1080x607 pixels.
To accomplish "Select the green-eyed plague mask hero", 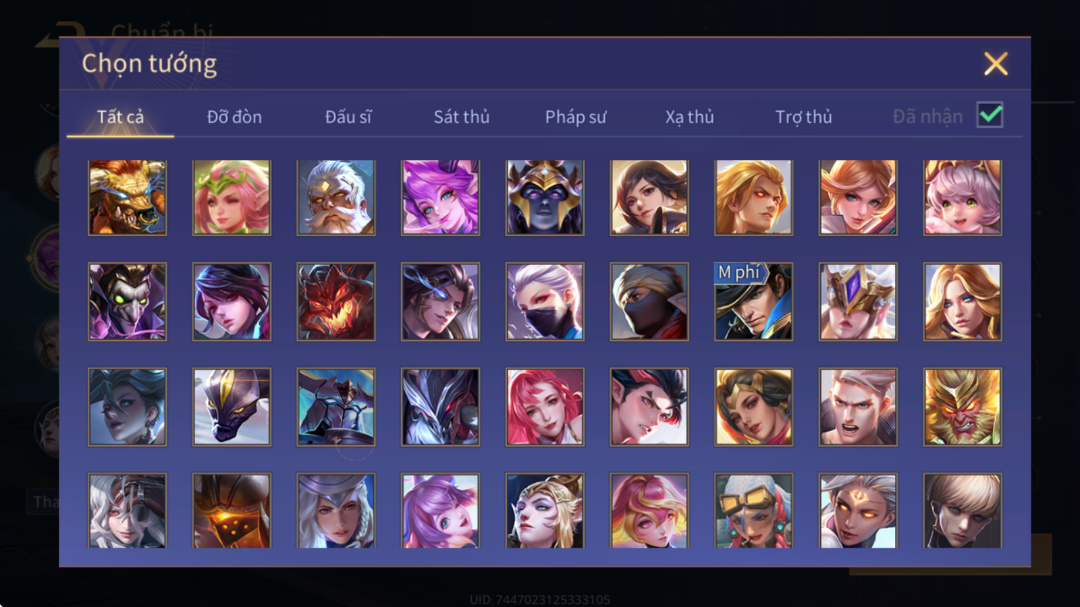I will click(x=127, y=302).
